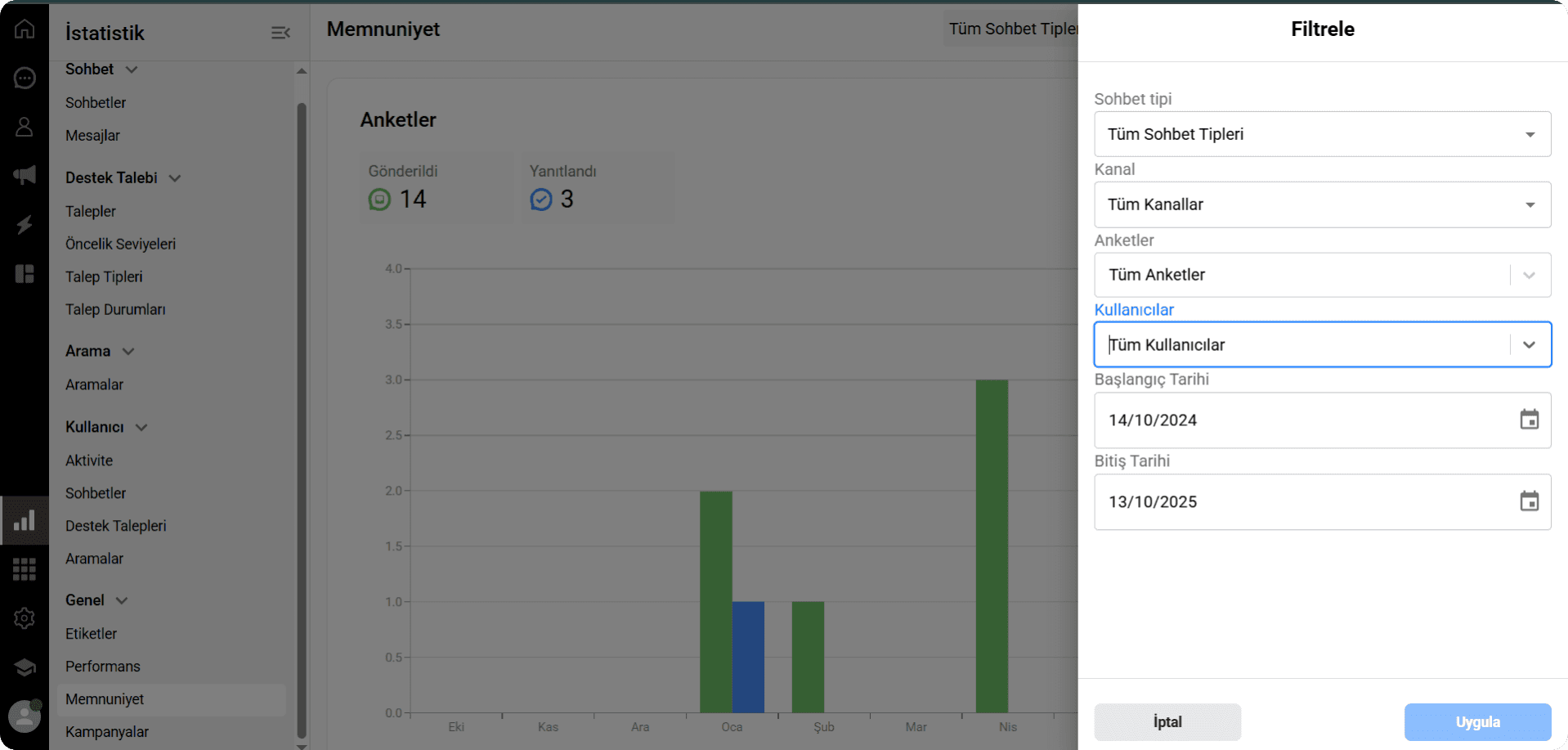Open the Sohbet tipi dropdown
This screenshot has width=1568, height=750.
point(1322,134)
